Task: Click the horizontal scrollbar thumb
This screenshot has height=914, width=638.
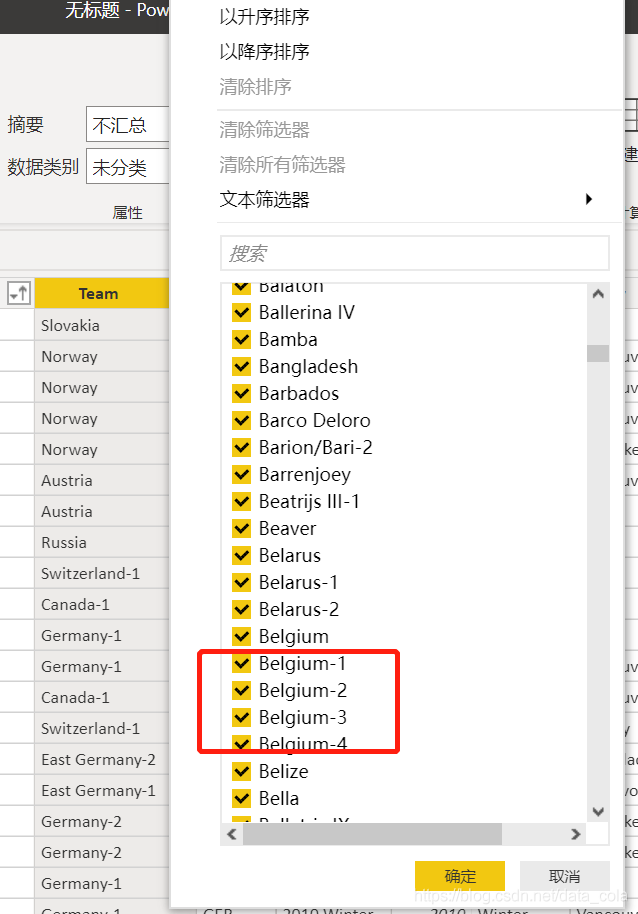Action: pyautogui.click(x=372, y=834)
